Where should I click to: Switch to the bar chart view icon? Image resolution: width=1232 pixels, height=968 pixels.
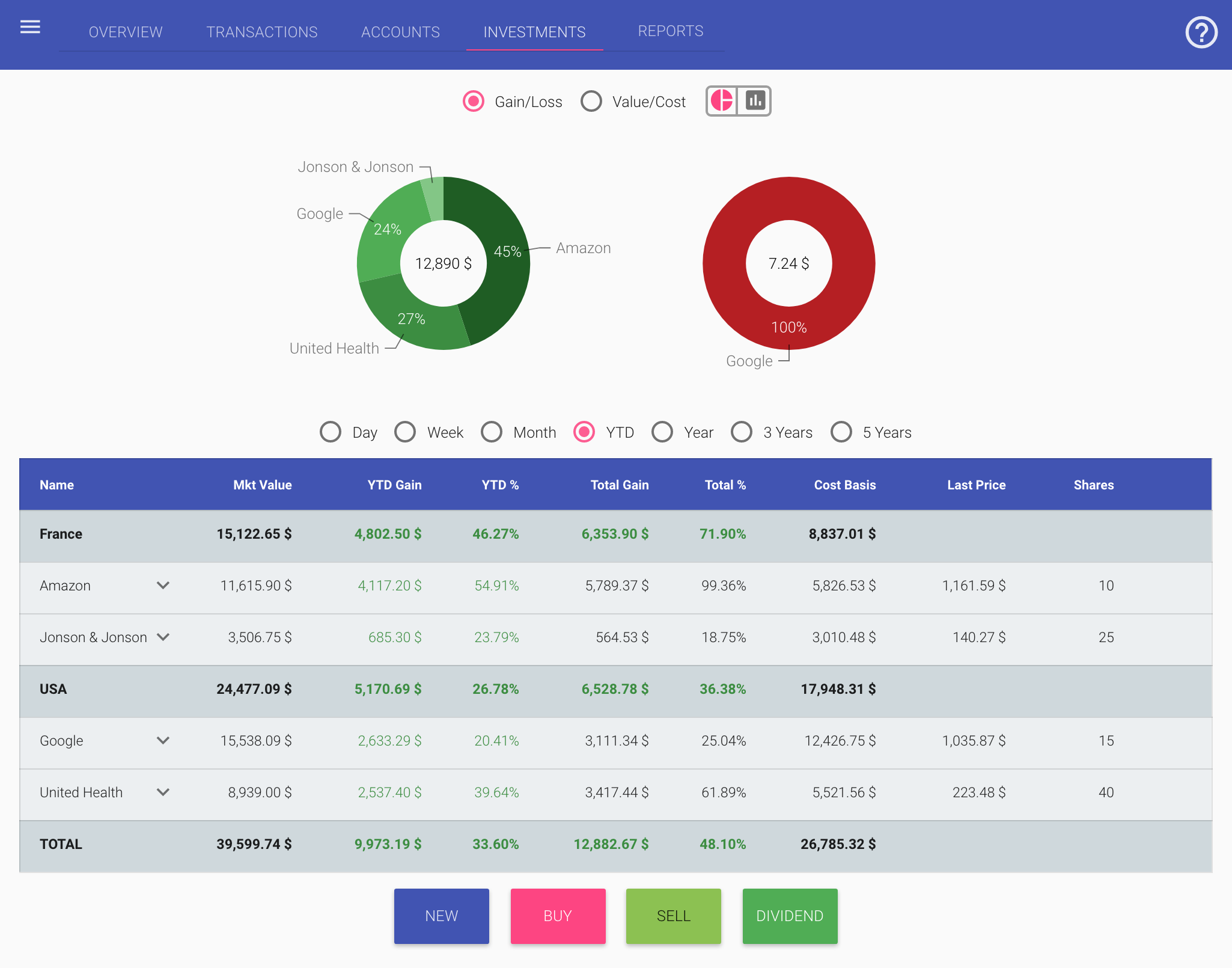pyautogui.click(x=754, y=101)
